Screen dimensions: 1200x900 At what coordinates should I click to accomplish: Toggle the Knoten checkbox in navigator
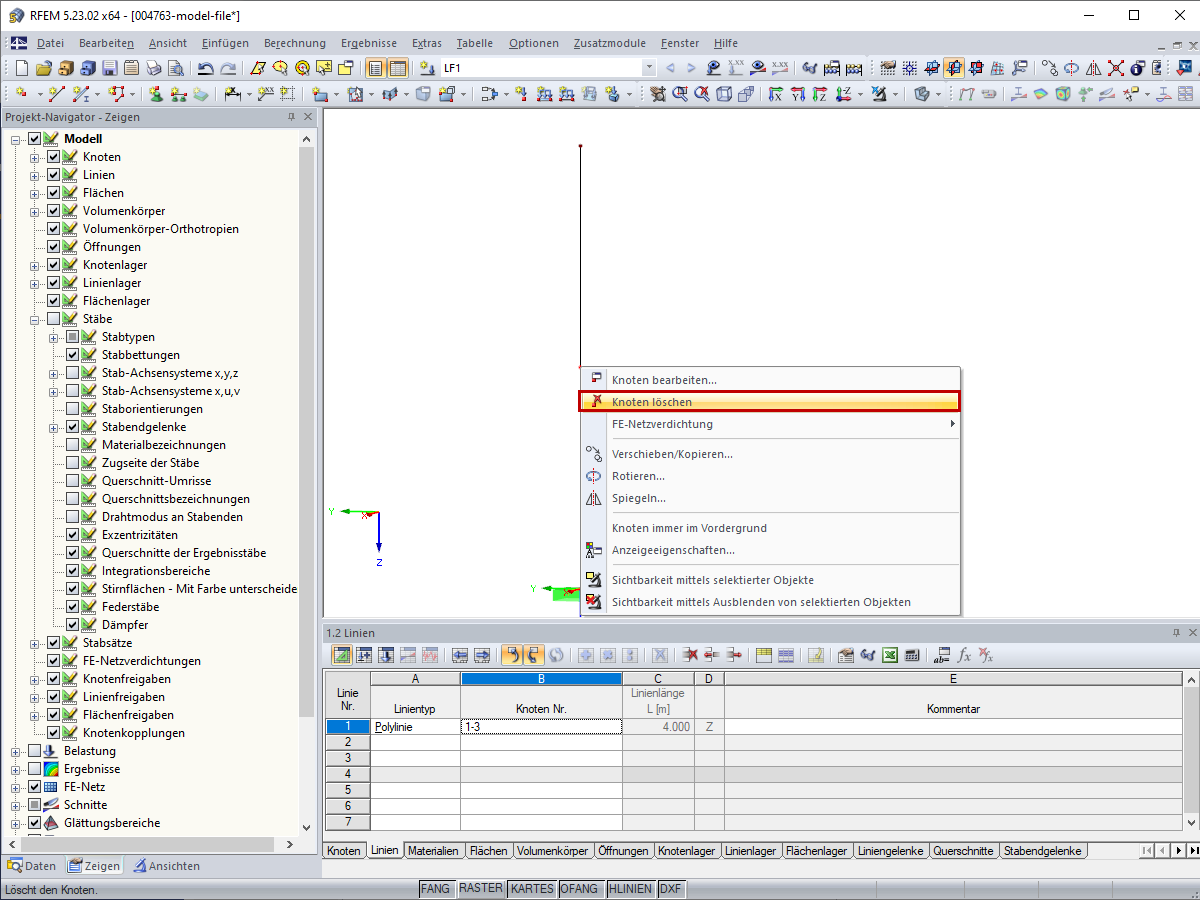click(53, 157)
